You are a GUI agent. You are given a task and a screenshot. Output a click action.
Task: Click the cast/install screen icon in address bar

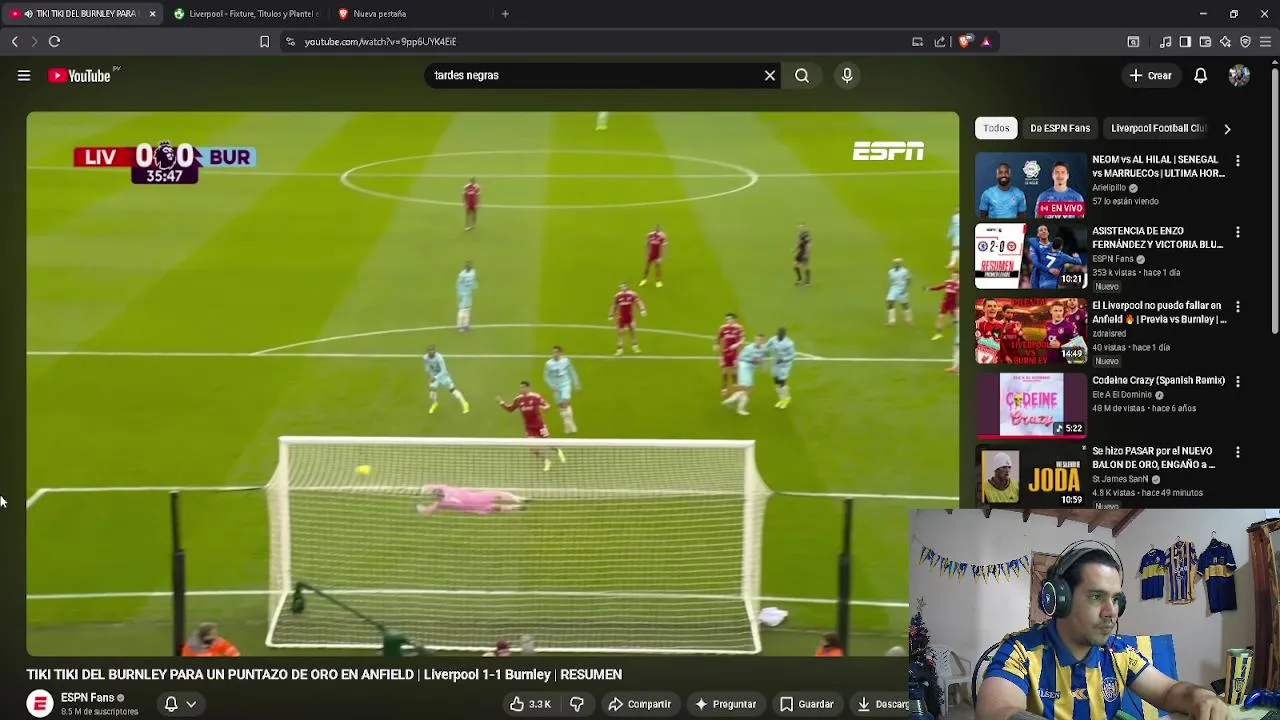coord(917,41)
